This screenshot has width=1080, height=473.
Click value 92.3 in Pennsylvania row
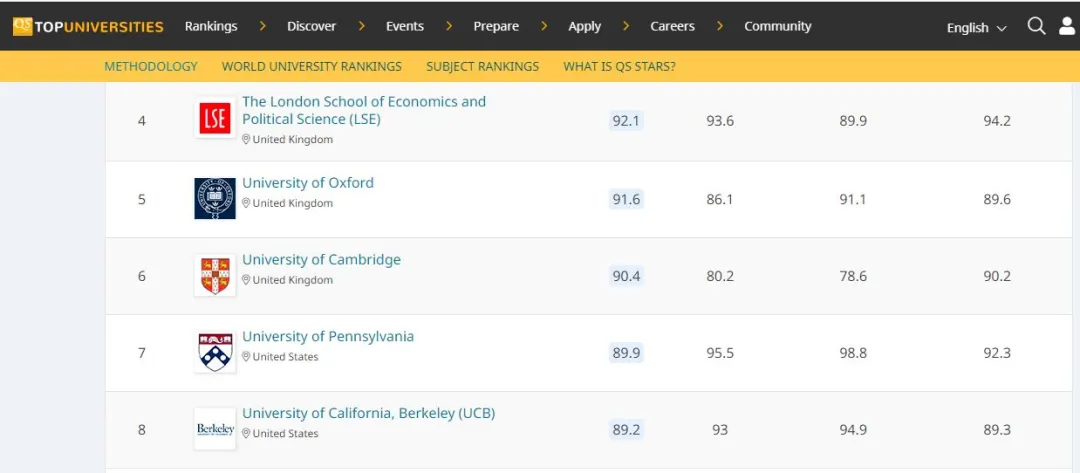click(x=997, y=353)
